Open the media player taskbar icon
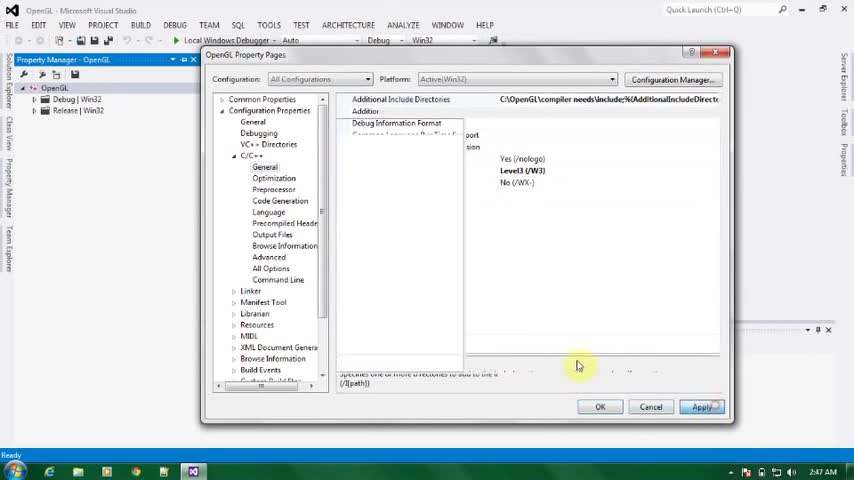This screenshot has width=854, height=480. pos(107,471)
